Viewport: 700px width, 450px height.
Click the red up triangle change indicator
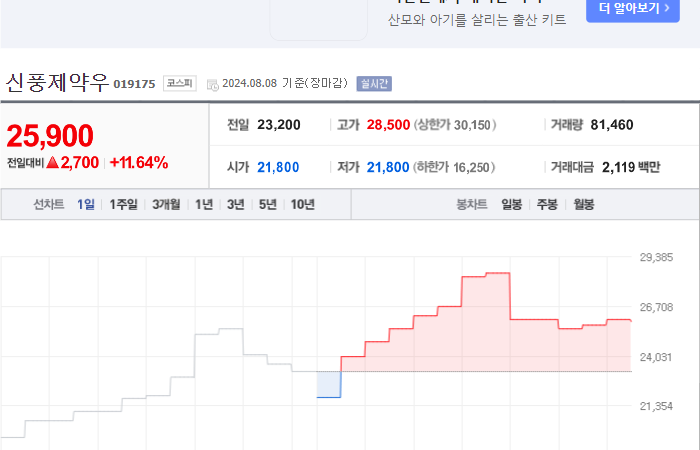[x=53, y=162]
